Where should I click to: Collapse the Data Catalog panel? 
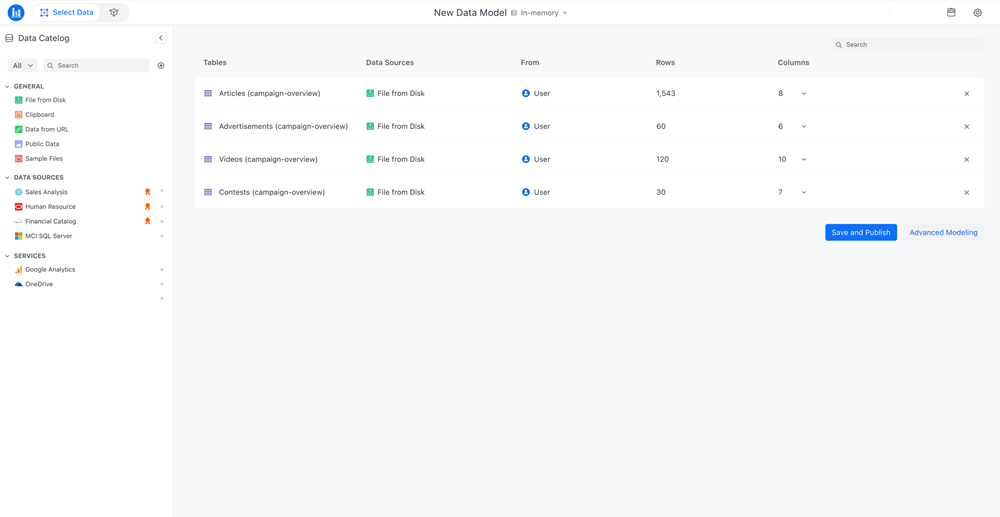pos(161,38)
